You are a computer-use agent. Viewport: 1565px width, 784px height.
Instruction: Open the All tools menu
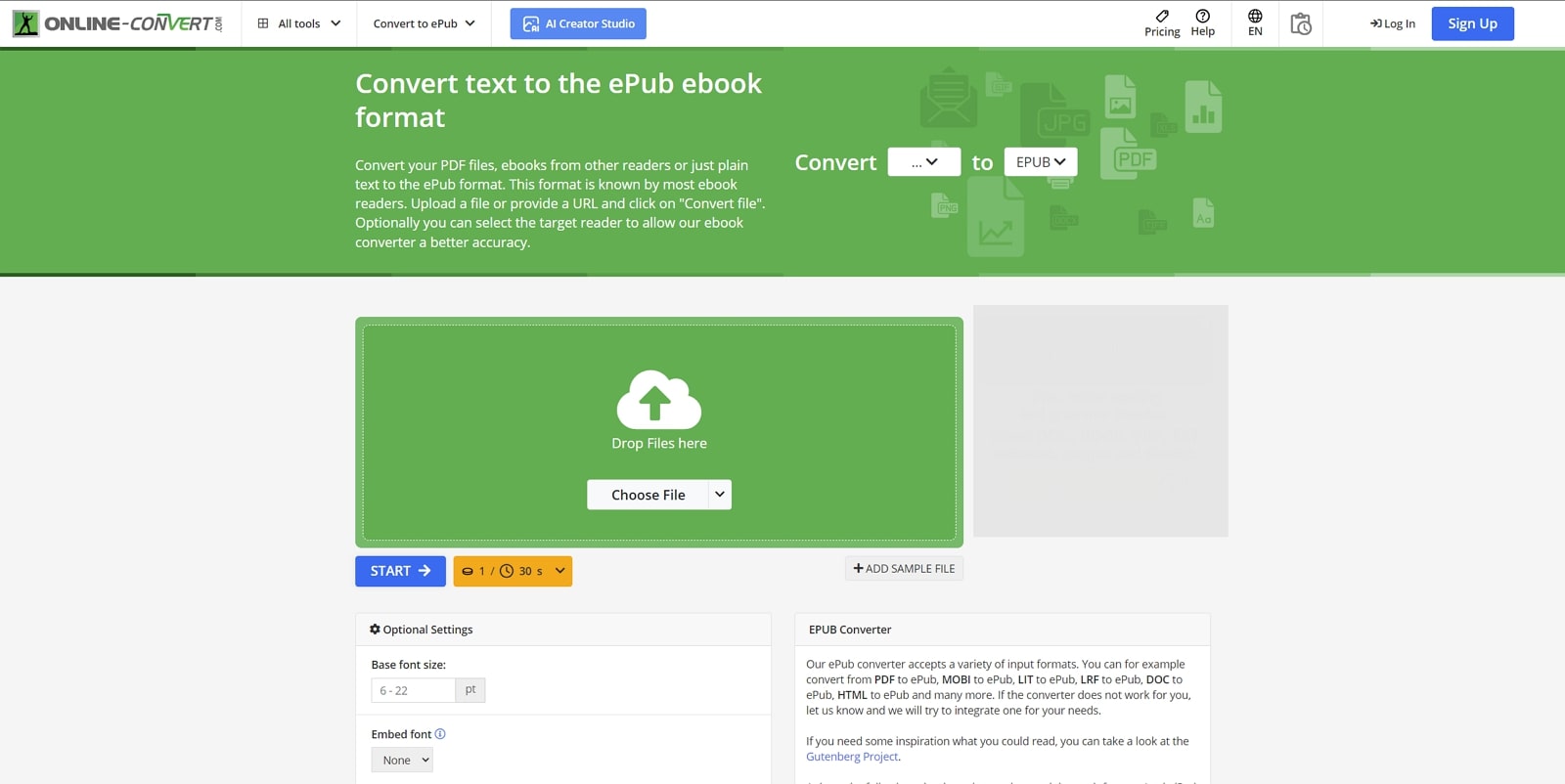[298, 23]
